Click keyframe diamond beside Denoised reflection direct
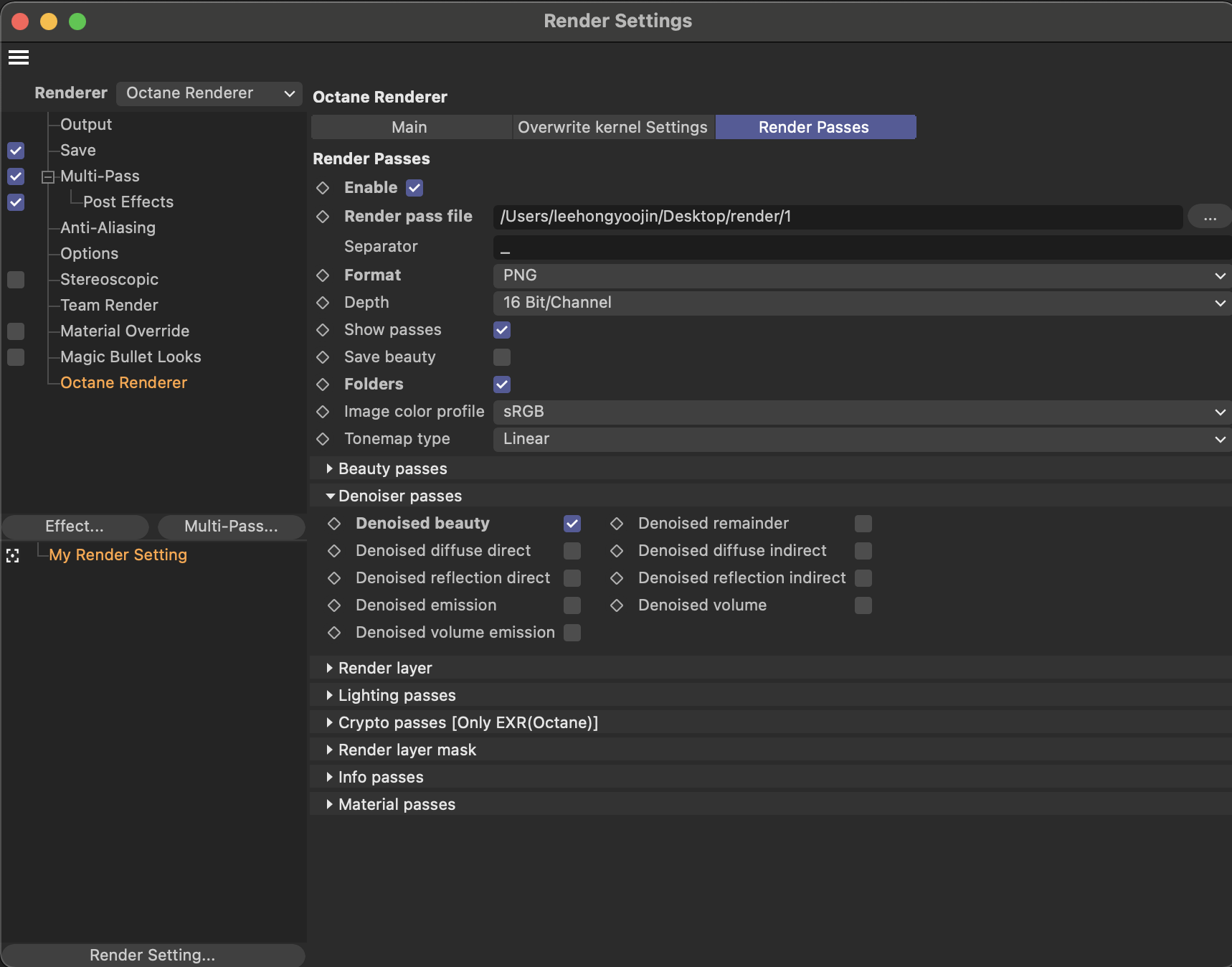 [334, 578]
